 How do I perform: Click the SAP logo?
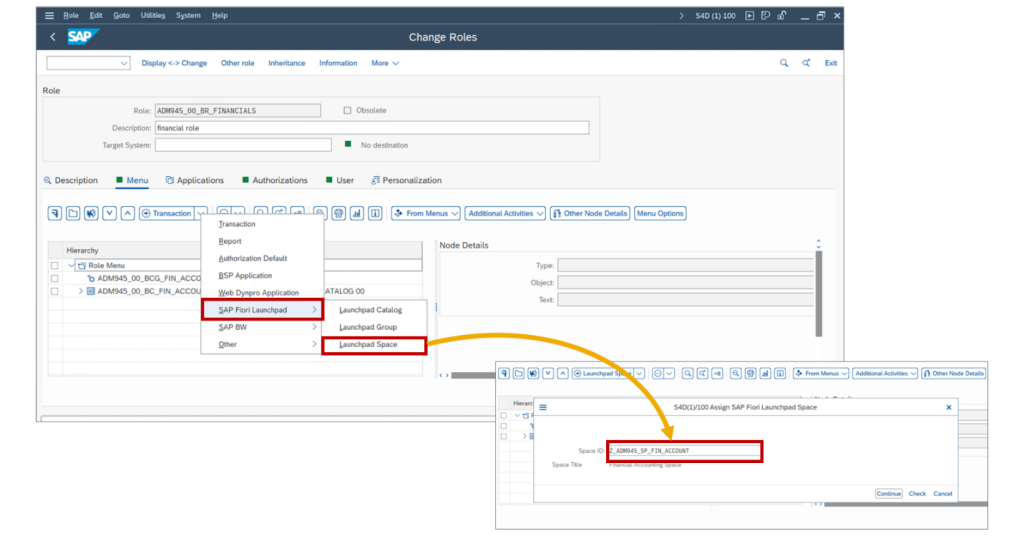[82, 37]
